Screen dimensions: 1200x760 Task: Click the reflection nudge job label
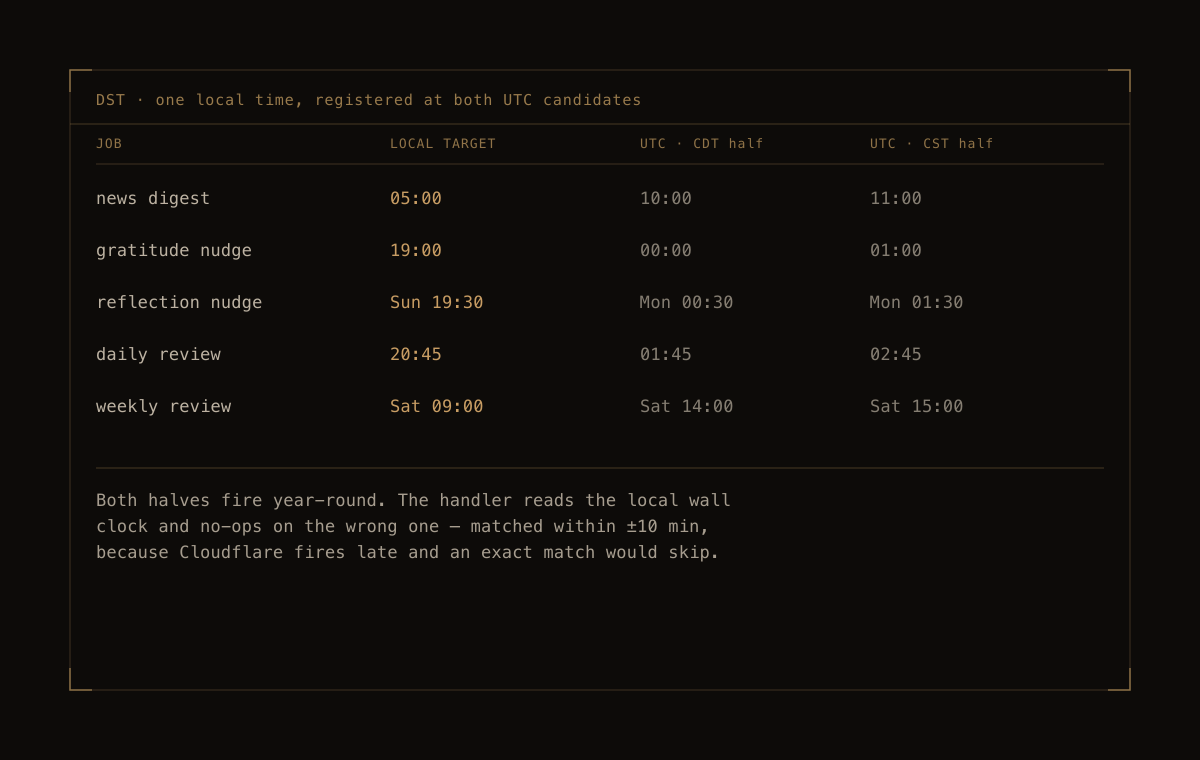click(179, 302)
